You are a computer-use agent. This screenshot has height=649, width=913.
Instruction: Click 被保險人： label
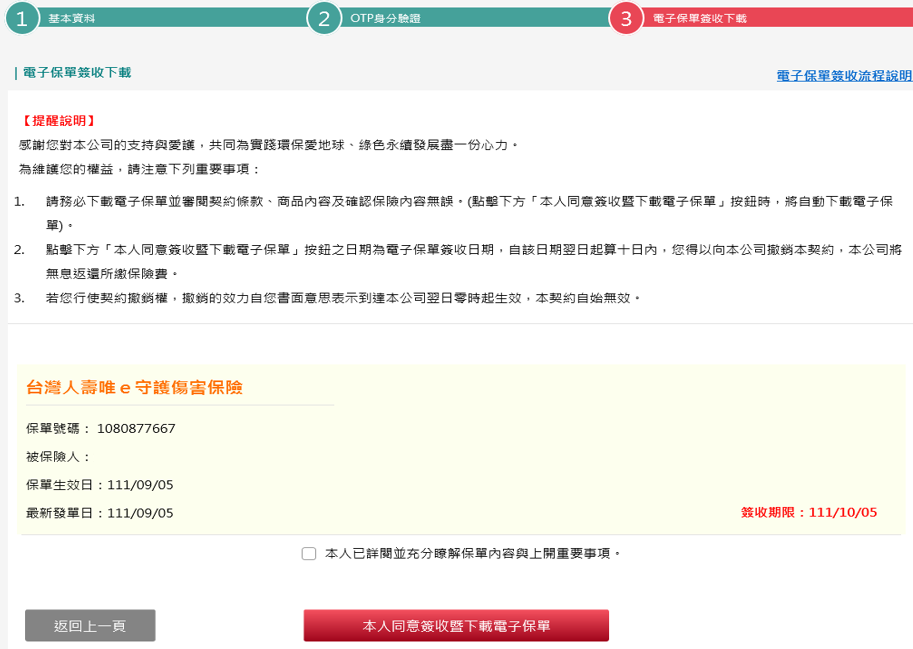pyautogui.click(x=59, y=457)
